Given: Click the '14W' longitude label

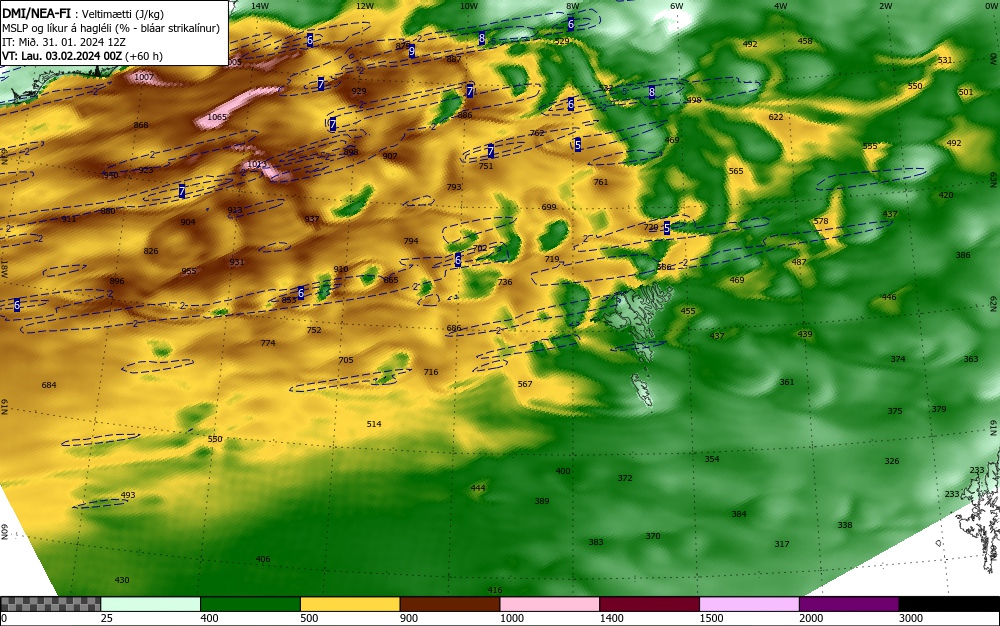Looking at the screenshot, I should pyautogui.click(x=260, y=6).
